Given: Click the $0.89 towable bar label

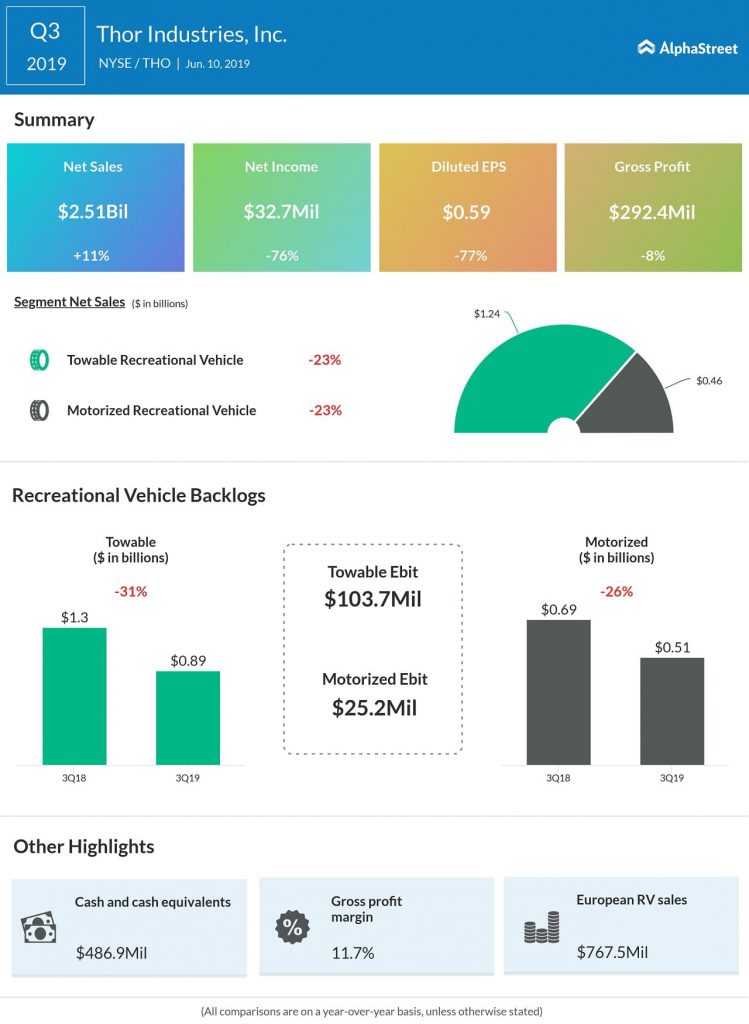Looking at the screenshot, I should (x=188, y=660).
